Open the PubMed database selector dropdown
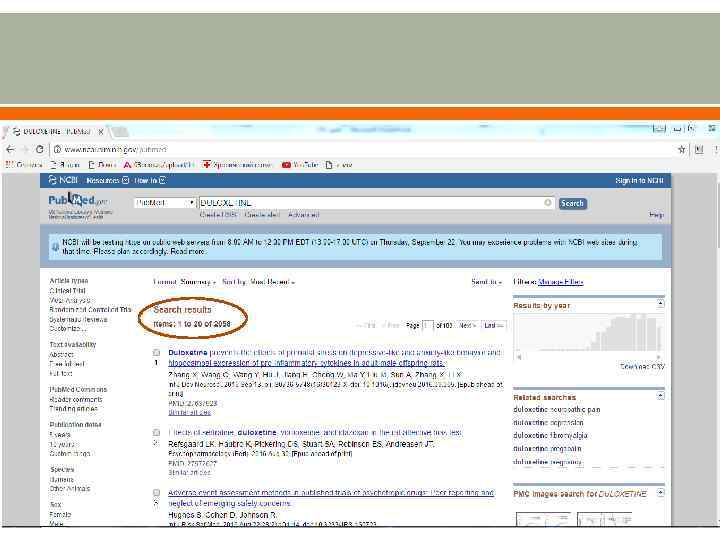The image size is (720, 540). [165, 202]
